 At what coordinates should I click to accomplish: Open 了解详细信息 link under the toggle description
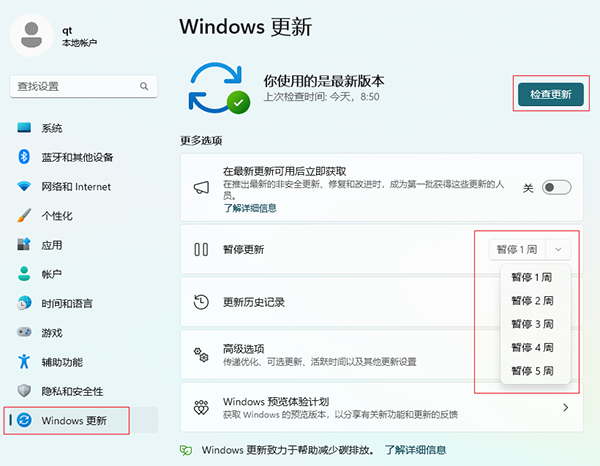[250, 208]
